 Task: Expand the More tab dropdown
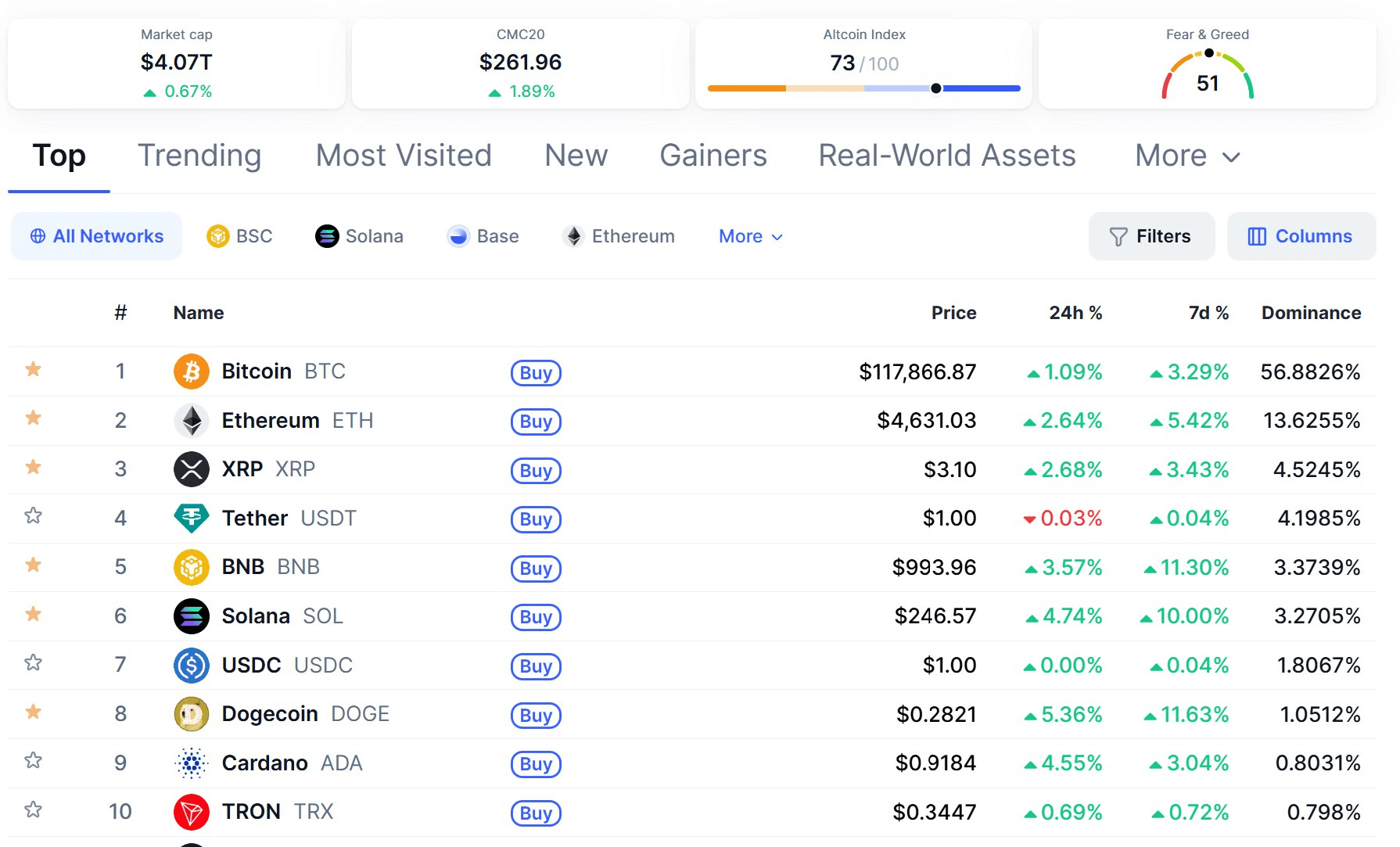tap(1187, 156)
